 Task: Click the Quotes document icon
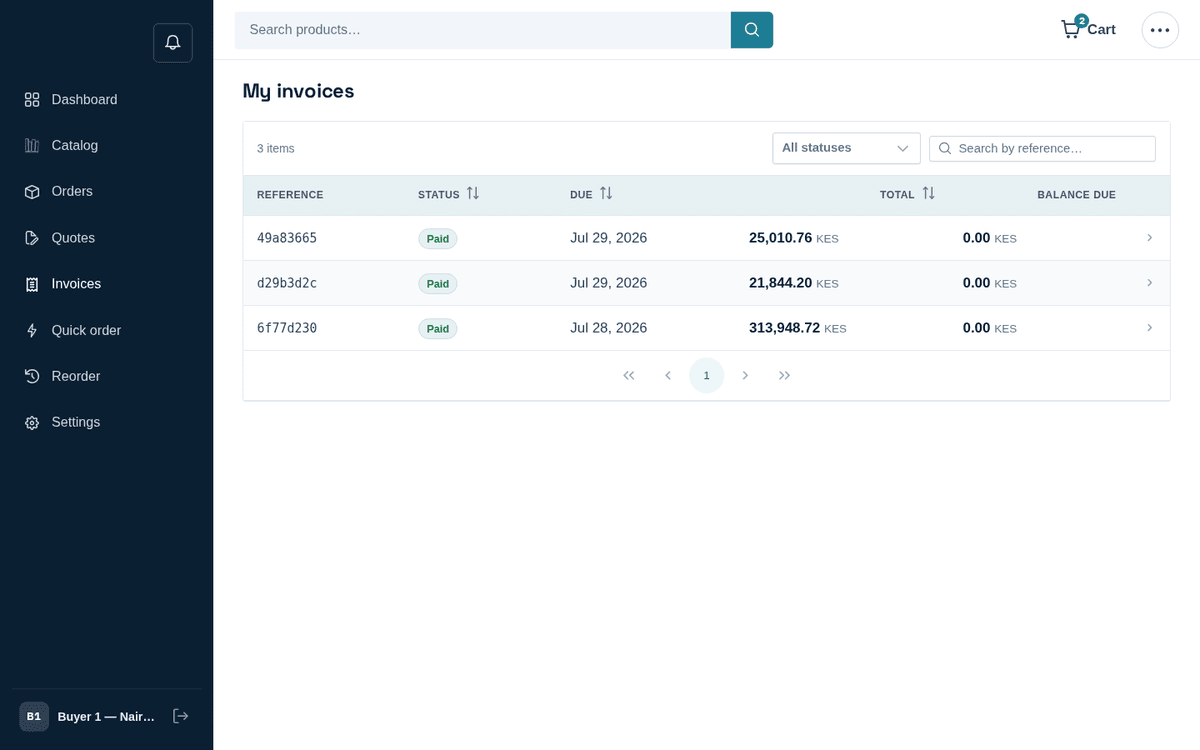point(32,238)
